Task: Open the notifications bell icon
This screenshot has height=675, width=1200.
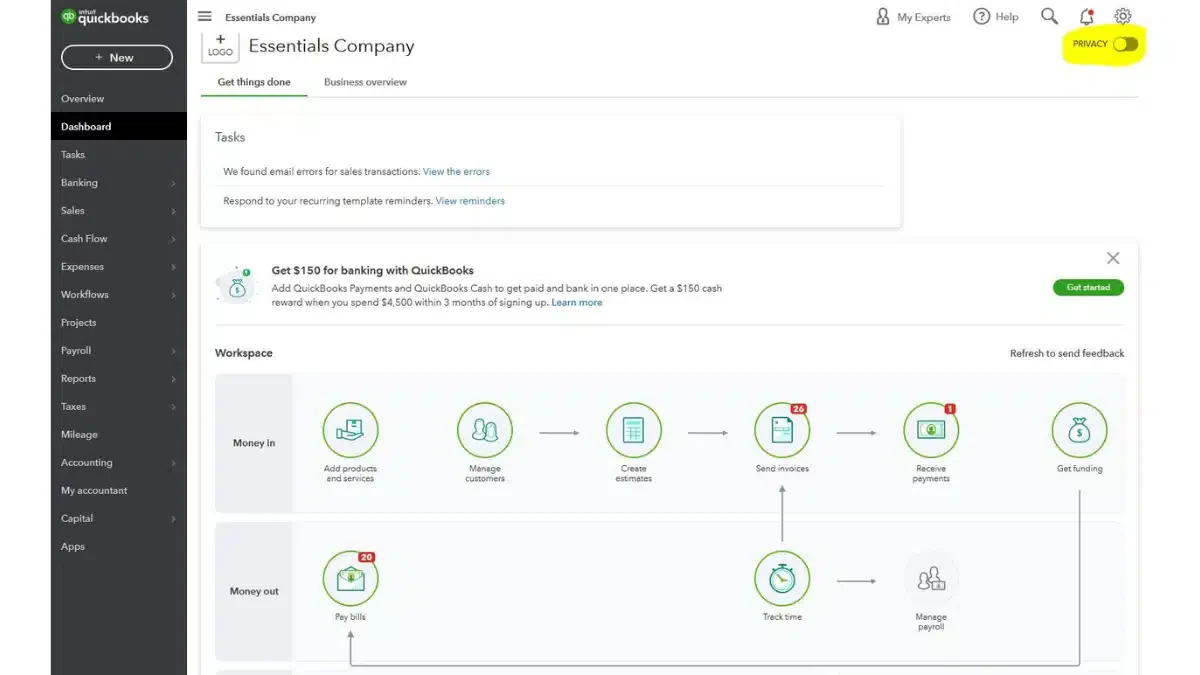Action: coord(1087,17)
